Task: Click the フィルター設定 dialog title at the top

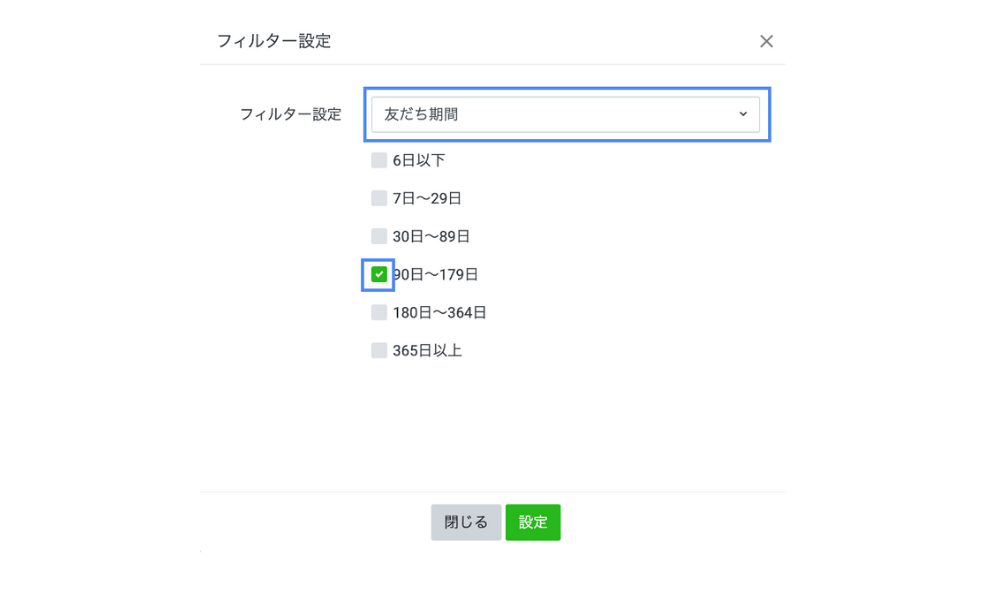Action: 274,41
